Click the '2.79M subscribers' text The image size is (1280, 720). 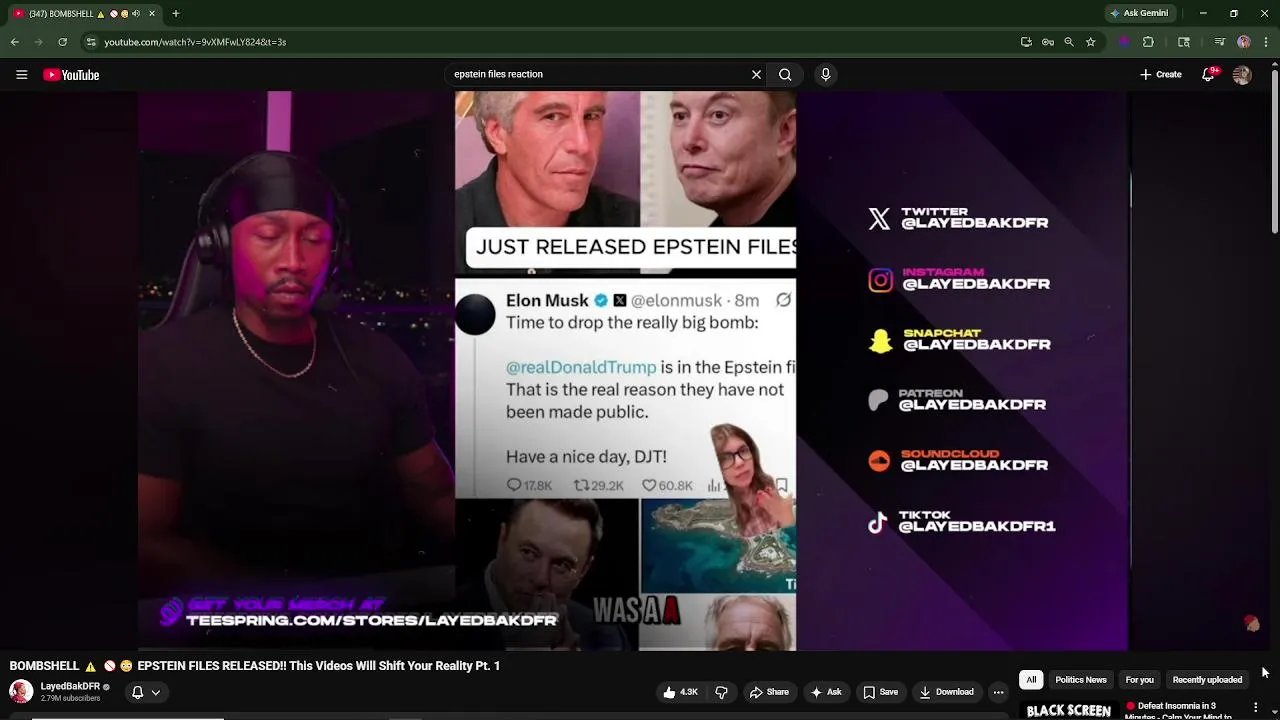click(x=70, y=698)
